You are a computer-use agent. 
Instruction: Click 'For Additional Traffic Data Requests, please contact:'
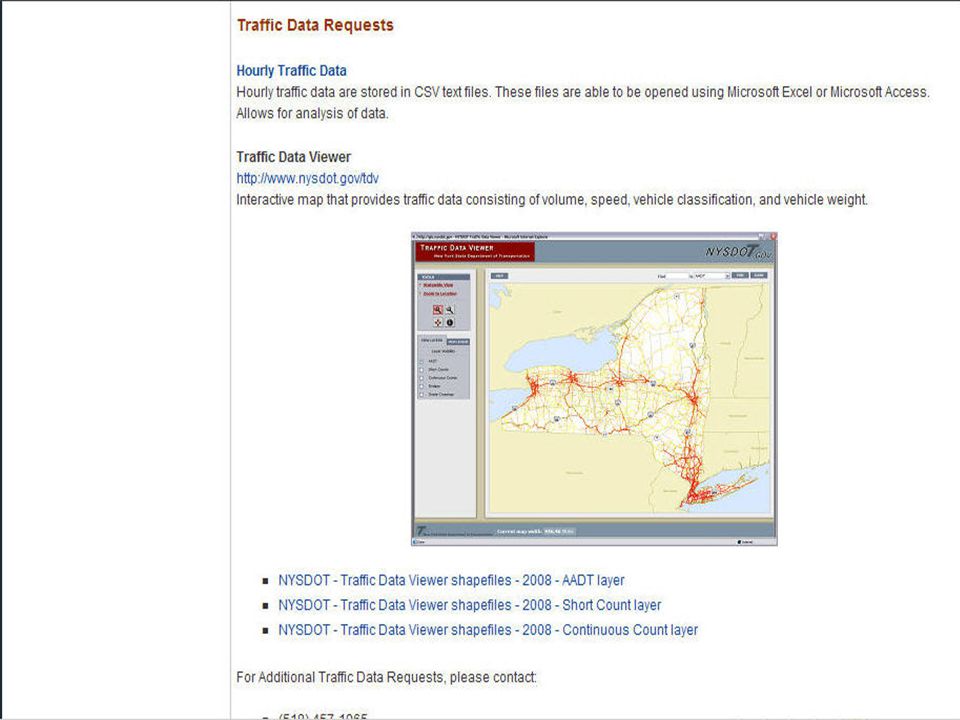pos(386,677)
